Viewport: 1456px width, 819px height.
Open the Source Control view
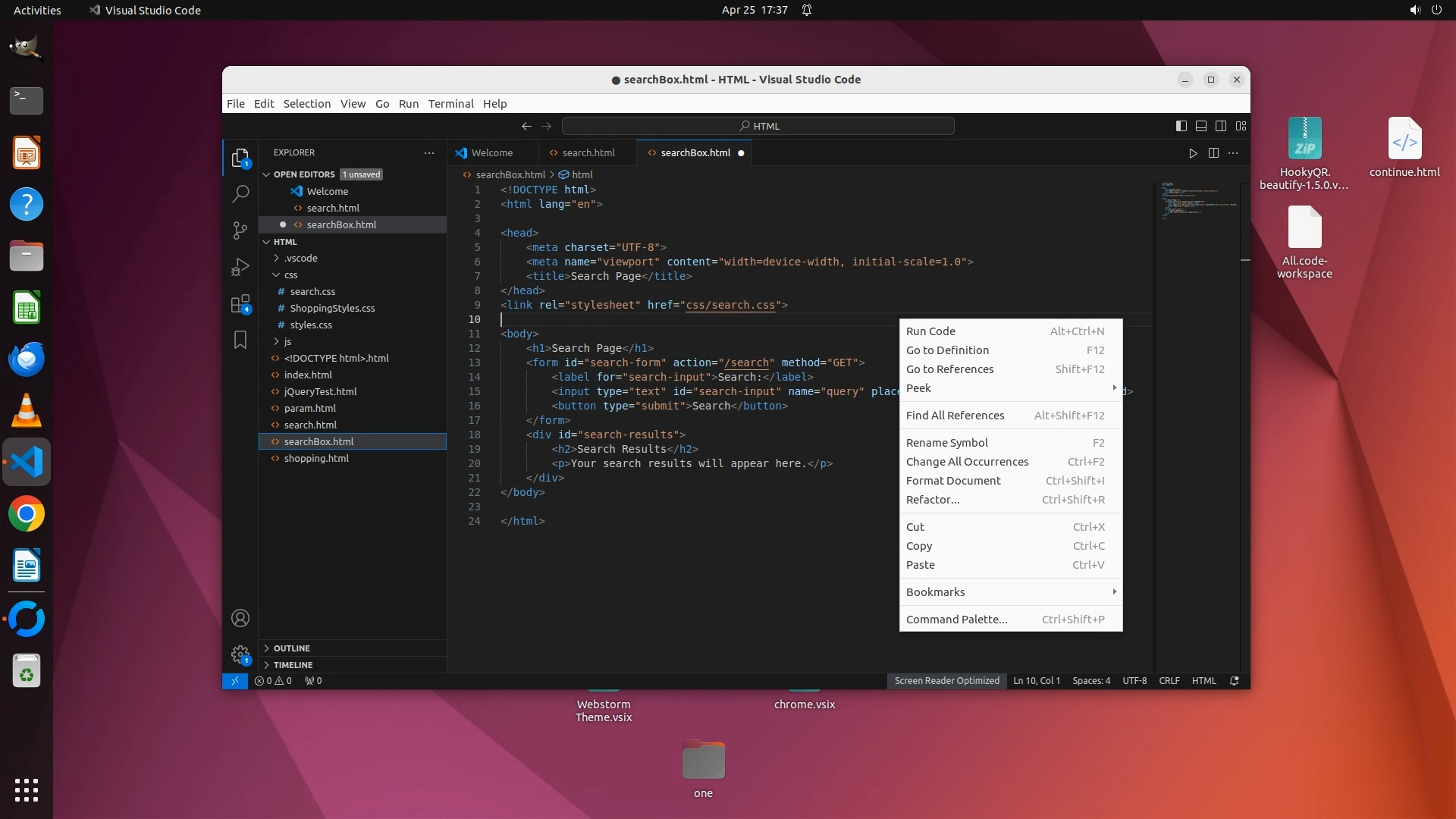click(x=240, y=231)
